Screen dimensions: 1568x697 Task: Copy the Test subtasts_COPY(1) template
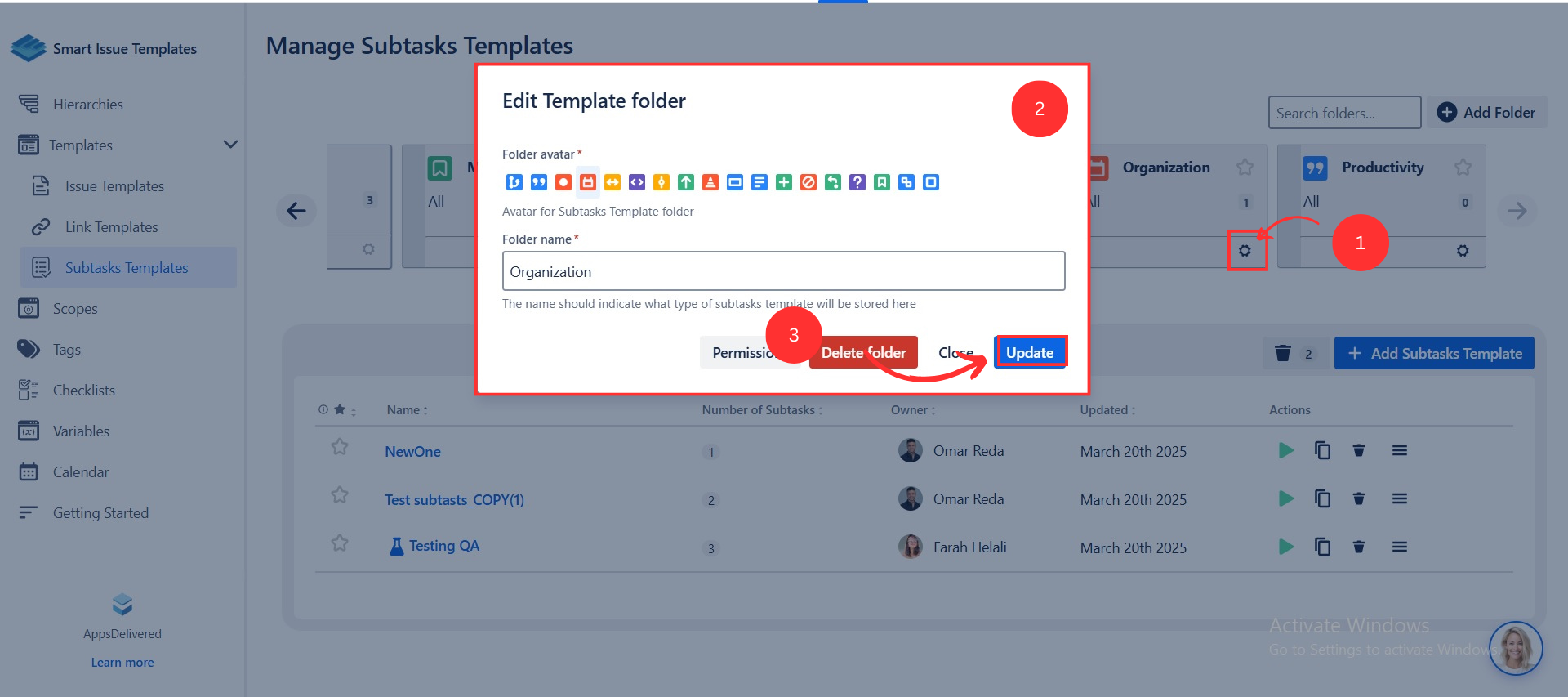(x=1322, y=499)
